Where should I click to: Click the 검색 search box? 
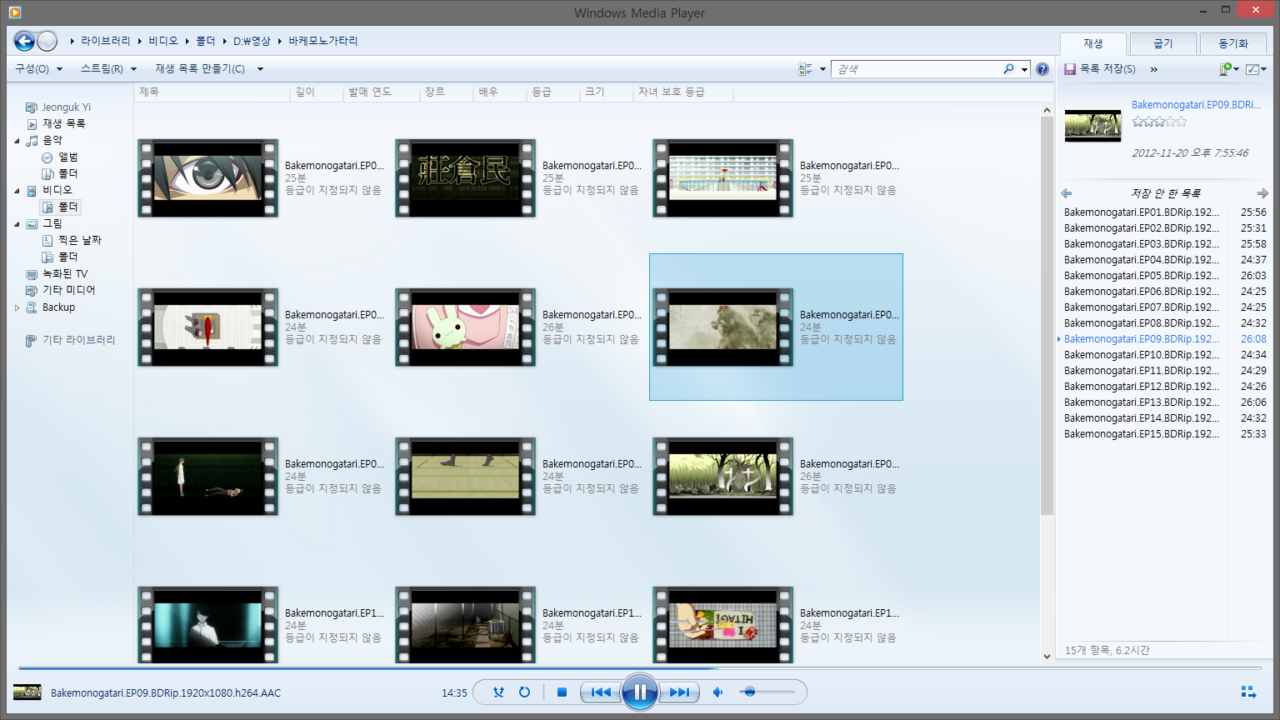coord(917,69)
